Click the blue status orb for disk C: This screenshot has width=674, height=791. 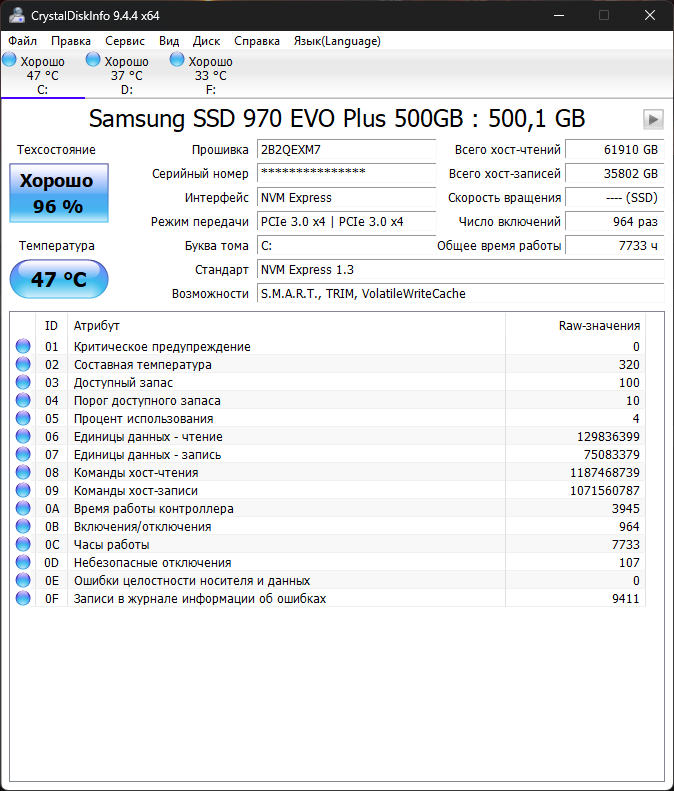tap(9, 60)
